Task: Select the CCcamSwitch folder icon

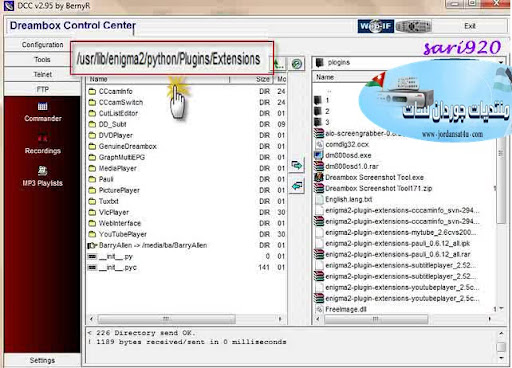Action: click(x=92, y=102)
